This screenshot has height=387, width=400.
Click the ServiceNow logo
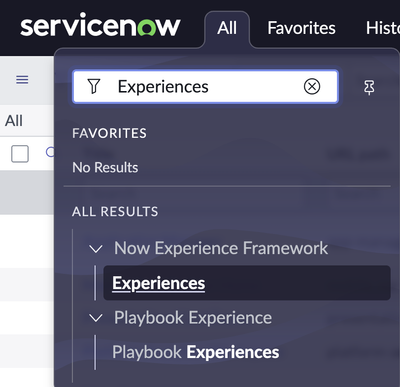100,25
